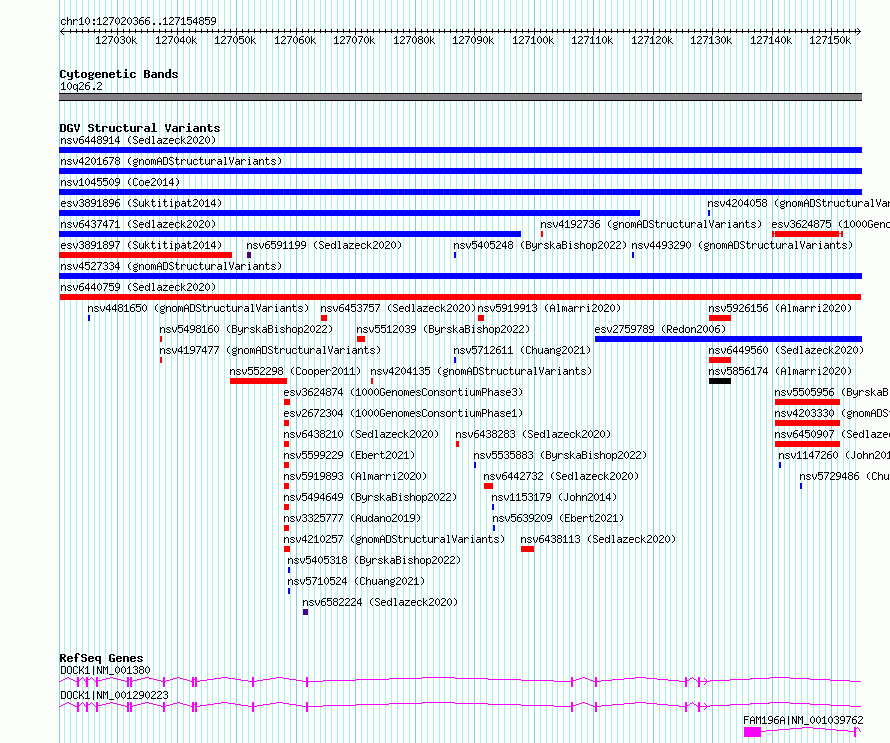Select the nsv4192736 gnomAD variant label
890x743 pixels.
(651, 224)
